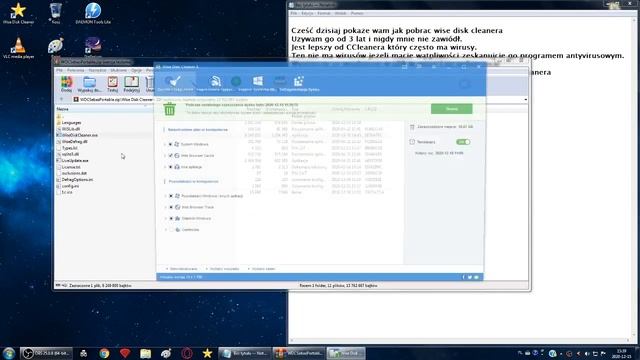Click the OBS taskbar button
The height and width of the screenshot is (360, 640).
tap(46, 353)
